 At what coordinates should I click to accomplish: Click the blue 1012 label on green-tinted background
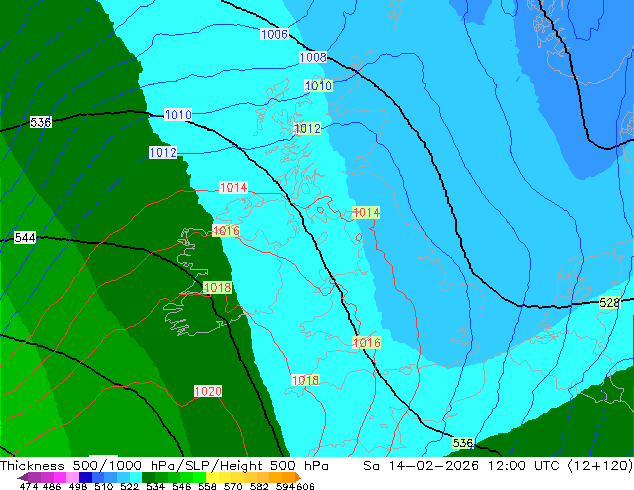click(308, 129)
